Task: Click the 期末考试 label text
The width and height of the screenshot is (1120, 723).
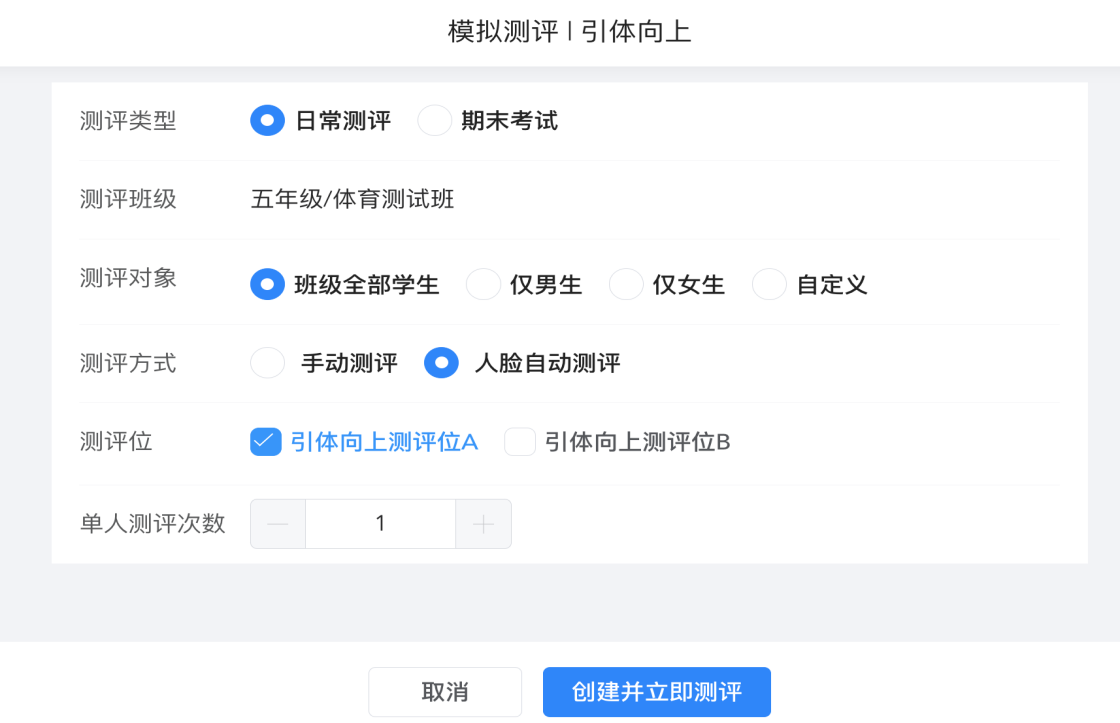Action: [509, 121]
